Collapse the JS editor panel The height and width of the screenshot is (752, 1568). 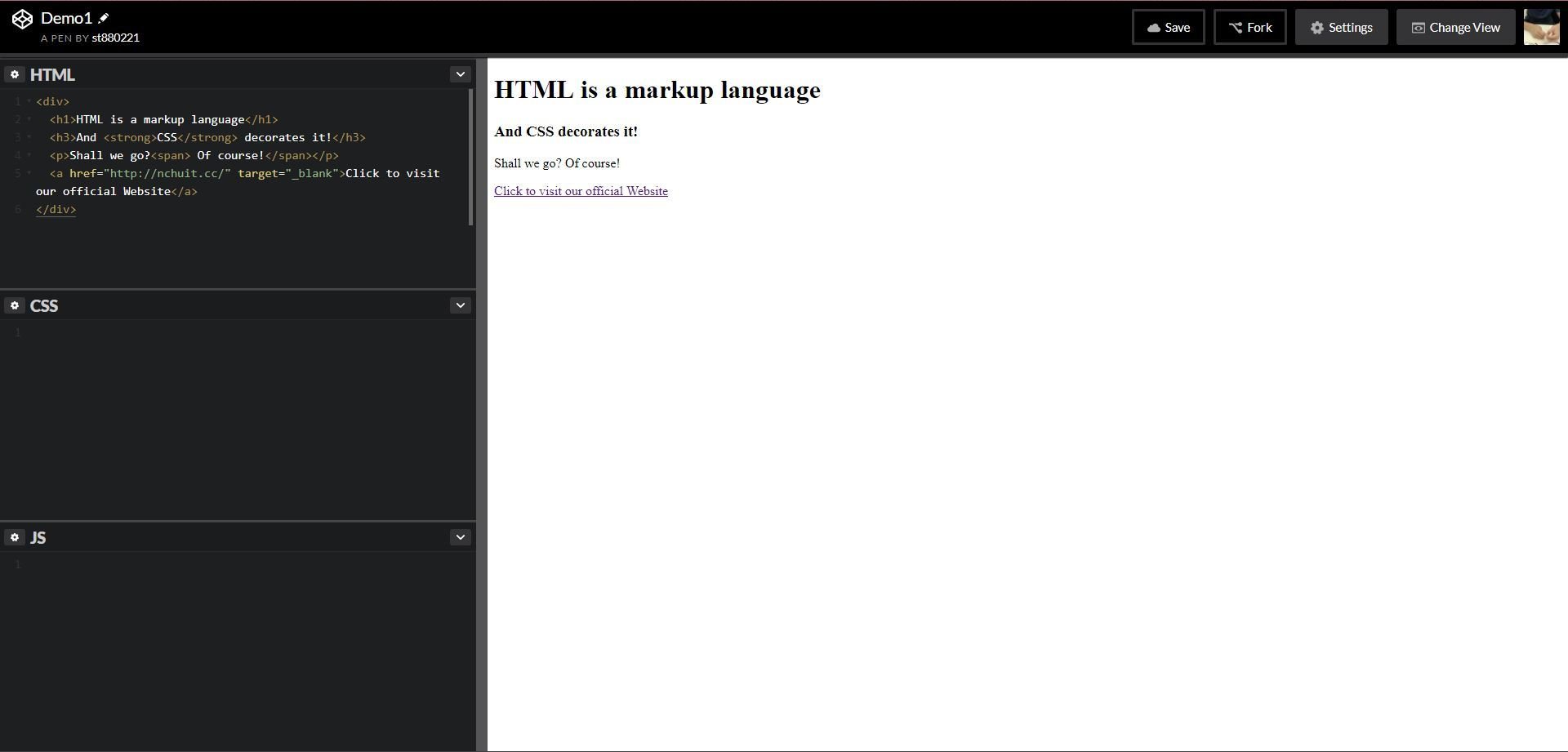pyautogui.click(x=460, y=536)
